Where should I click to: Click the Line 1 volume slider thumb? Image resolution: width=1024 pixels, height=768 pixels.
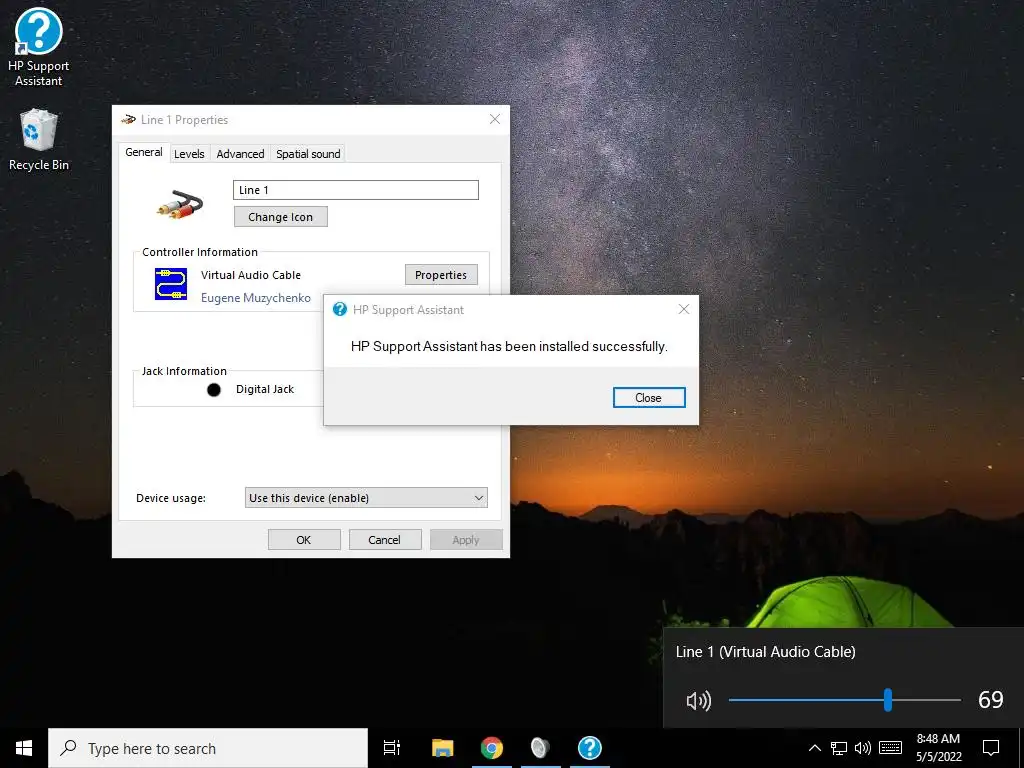pyautogui.click(x=888, y=699)
